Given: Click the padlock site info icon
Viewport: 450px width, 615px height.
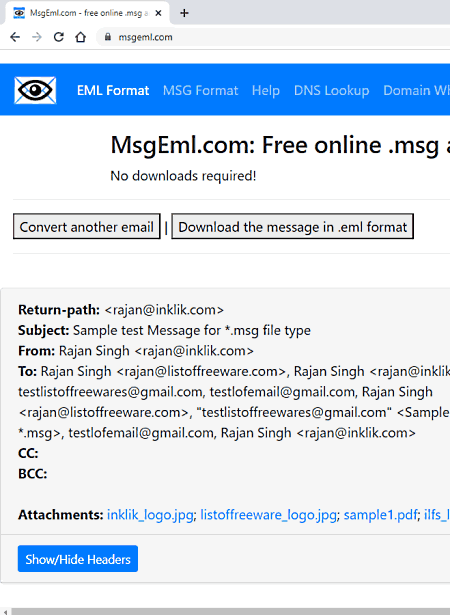Looking at the screenshot, I should (x=107, y=37).
